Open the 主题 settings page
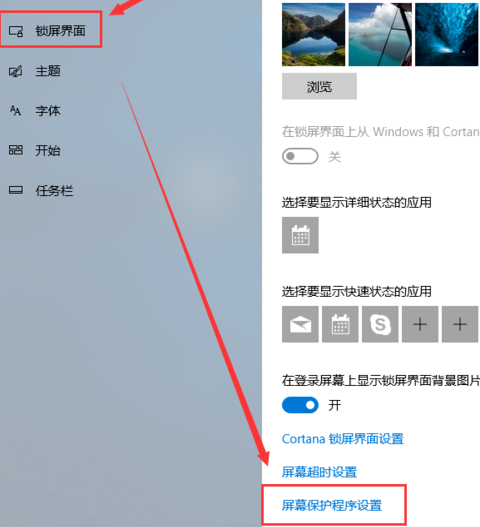480x527 pixels. (x=48, y=71)
